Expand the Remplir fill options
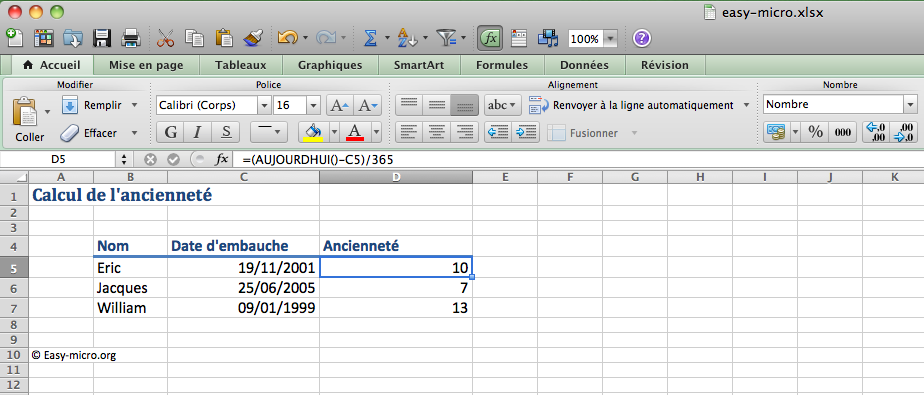The image size is (924, 395). pos(134,105)
